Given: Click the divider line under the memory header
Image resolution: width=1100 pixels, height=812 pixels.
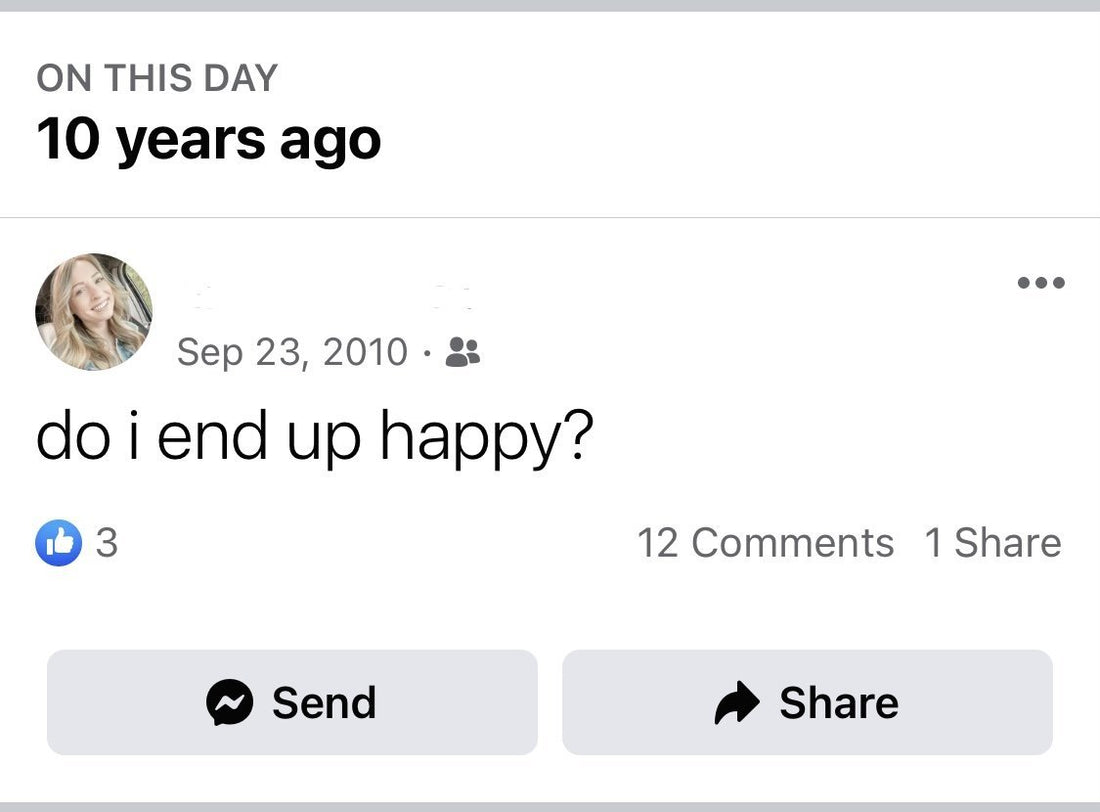Looking at the screenshot, I should (x=550, y=217).
